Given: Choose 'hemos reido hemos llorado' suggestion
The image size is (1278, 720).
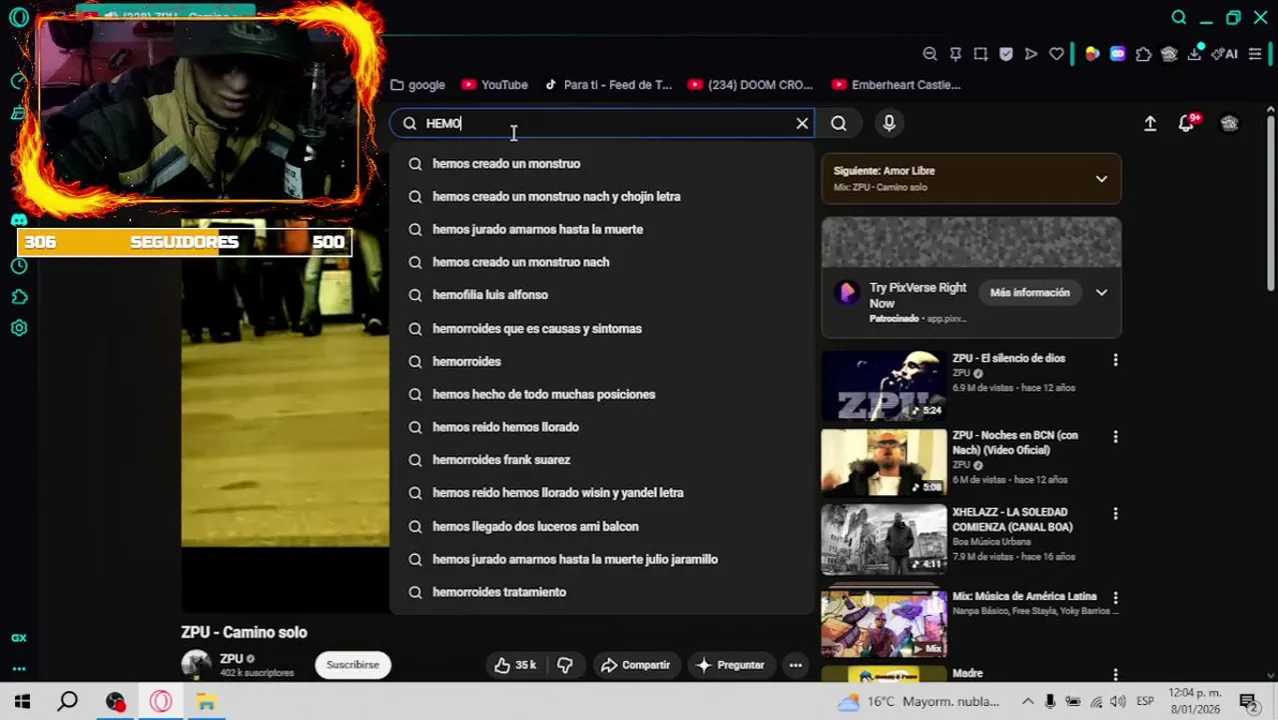Looking at the screenshot, I should point(602,427).
